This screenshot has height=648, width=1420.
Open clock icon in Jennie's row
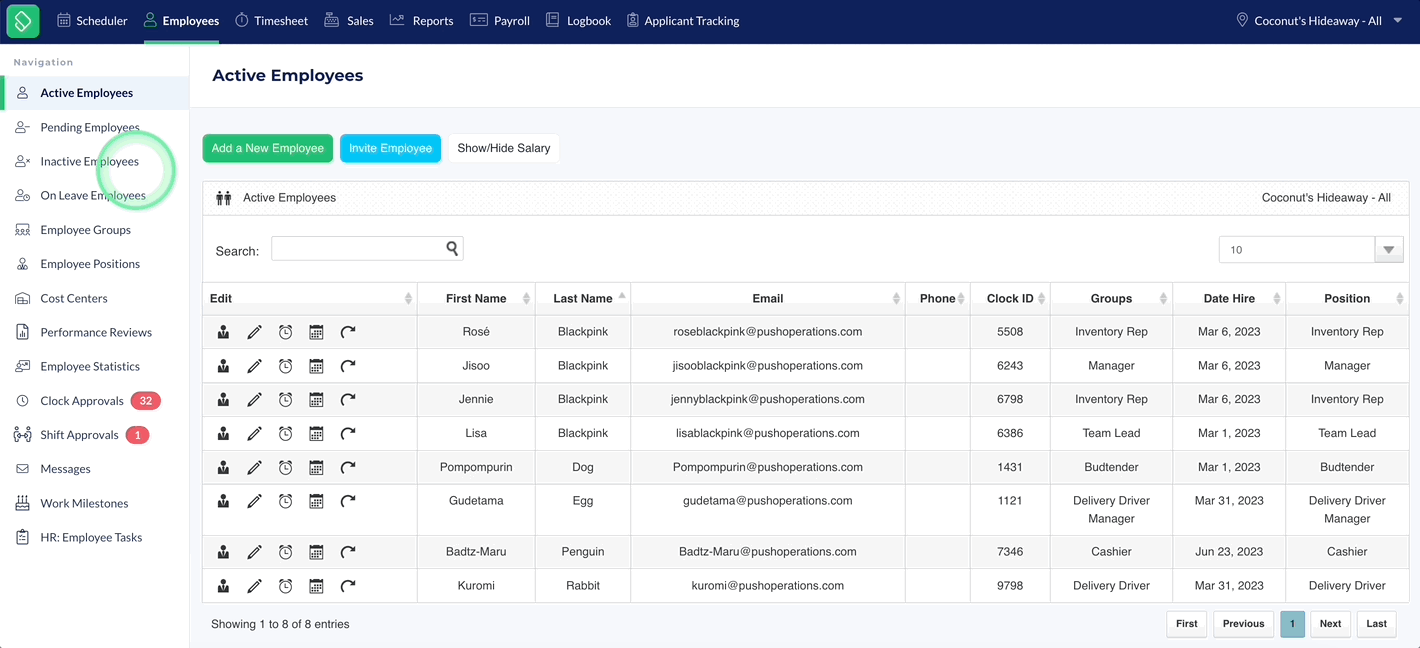point(286,400)
